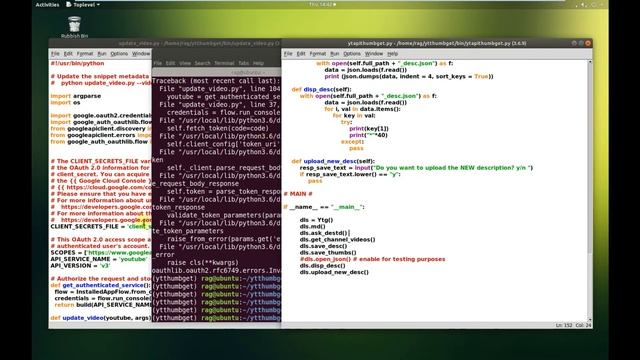The image size is (640, 360).
Task: Open the terminal's Search menu
Action: tap(202, 63)
